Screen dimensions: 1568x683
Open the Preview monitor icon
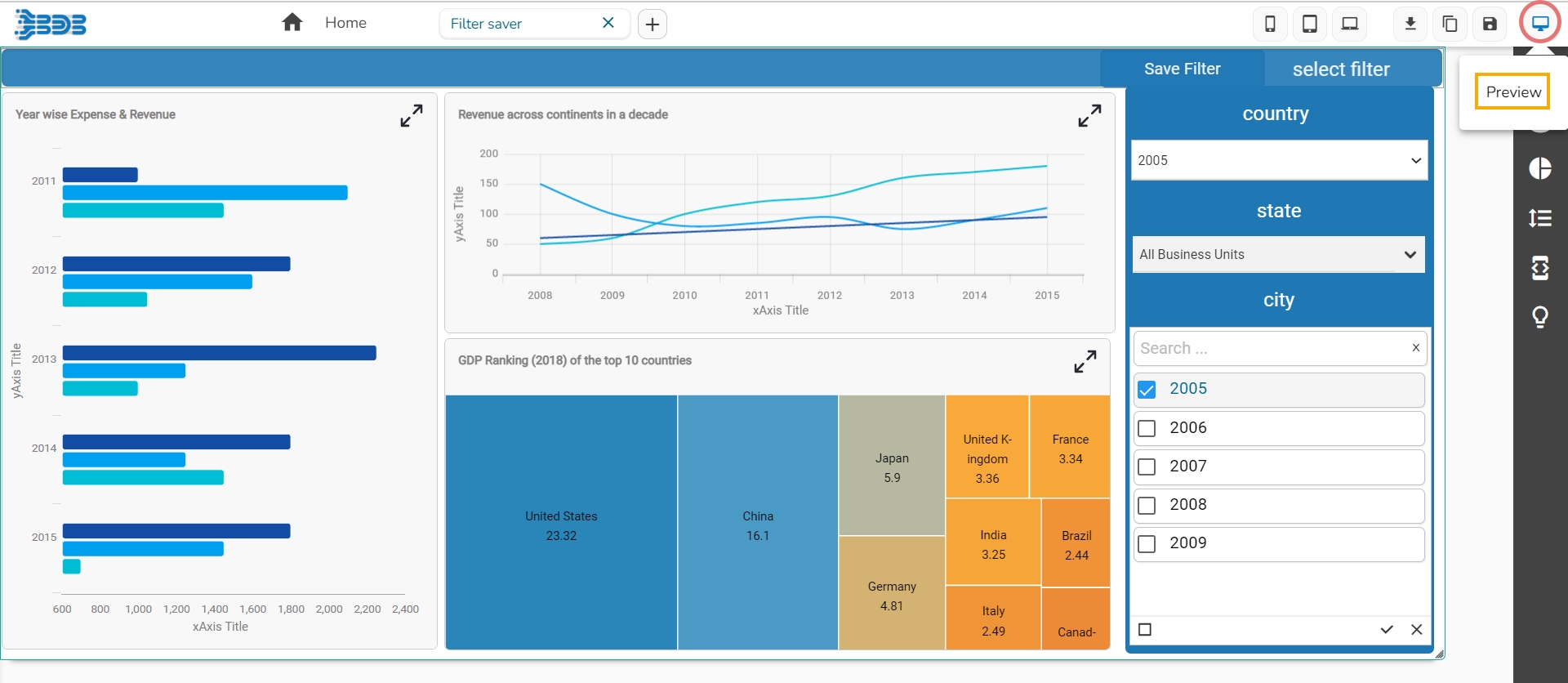[1539, 23]
